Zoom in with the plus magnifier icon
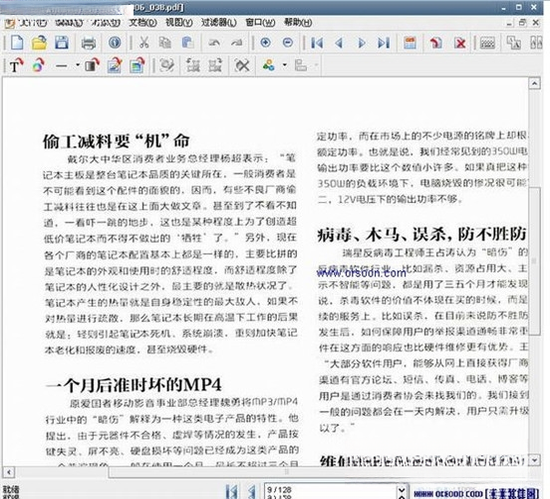This screenshot has height=499, width=550. coord(266,43)
